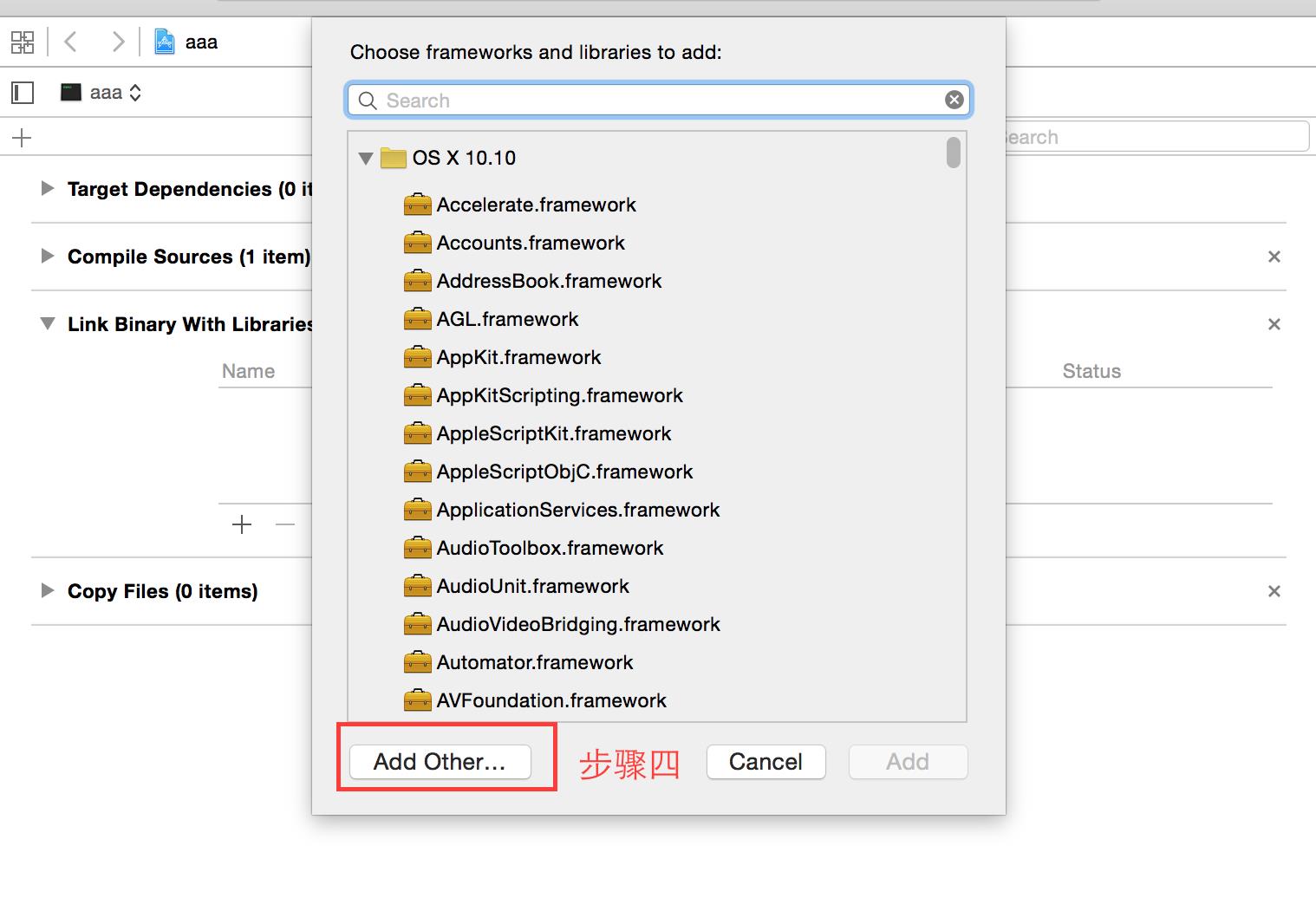Focus the build phases search field
Viewport: 1316px width, 924px height.
tap(1156, 137)
